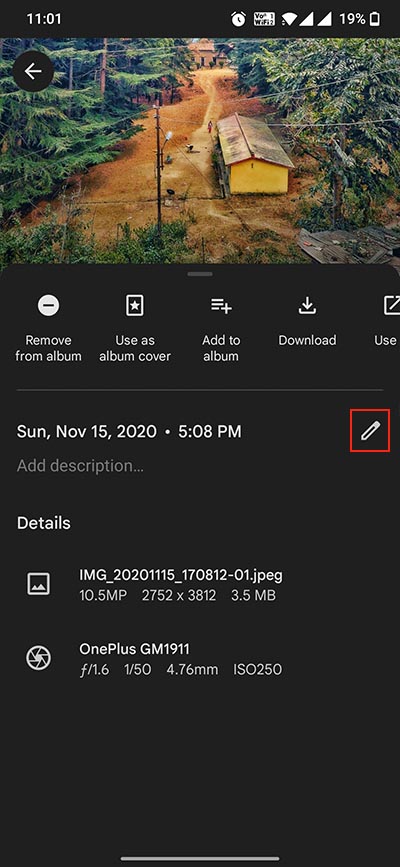This screenshot has width=400, height=867.
Task: Tap the Remove from album icon
Action: pos(48,306)
